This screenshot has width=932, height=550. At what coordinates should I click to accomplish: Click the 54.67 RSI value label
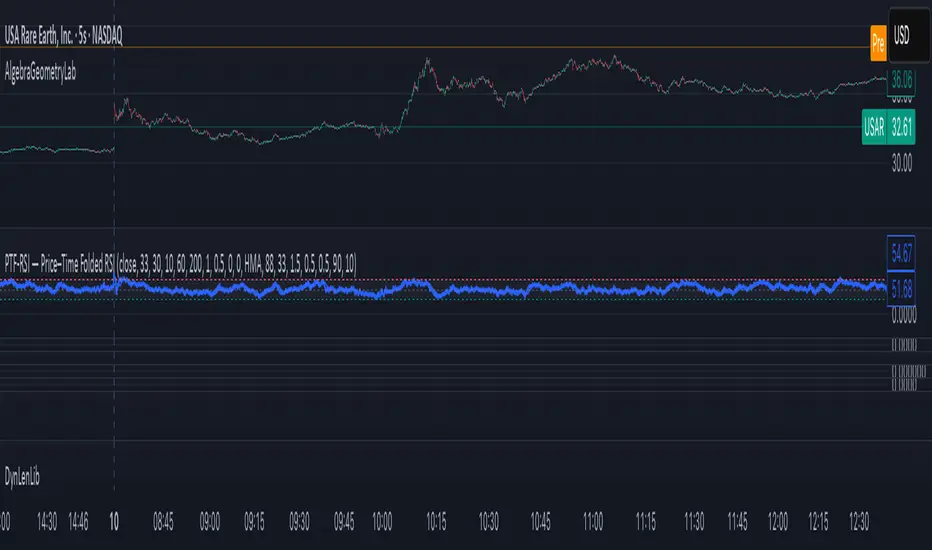tap(901, 253)
